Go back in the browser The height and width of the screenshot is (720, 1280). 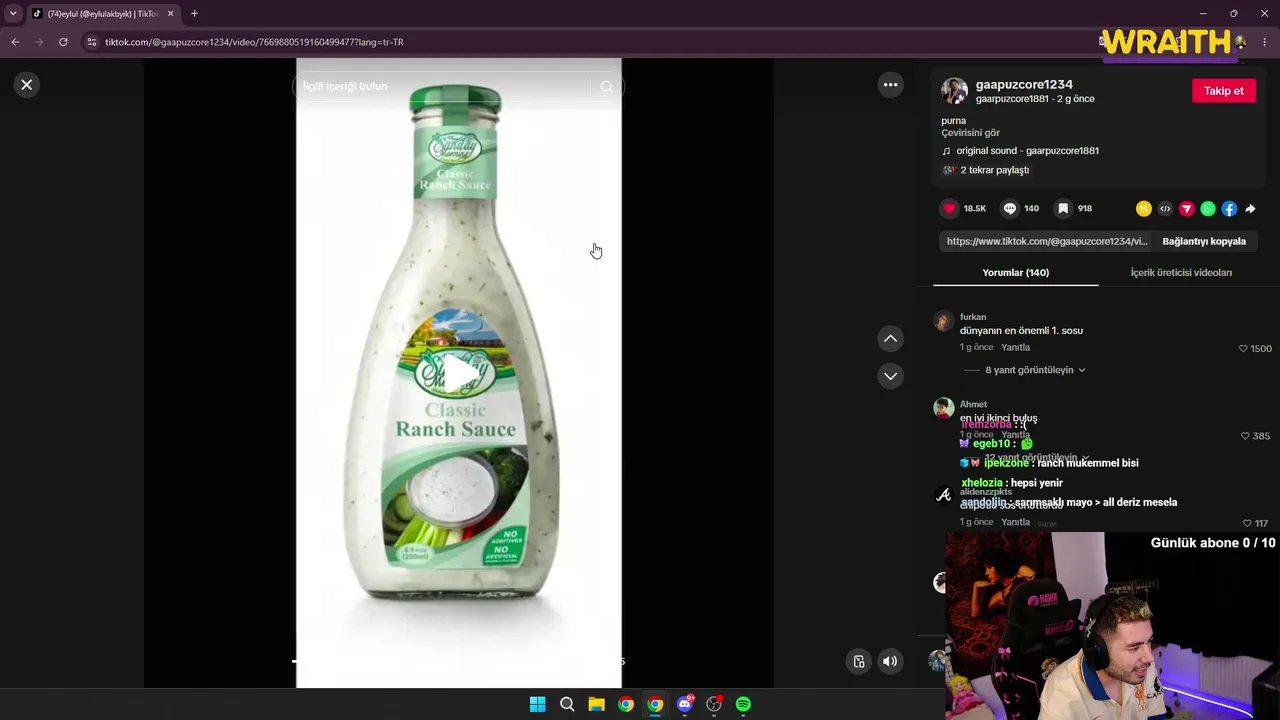(x=15, y=42)
